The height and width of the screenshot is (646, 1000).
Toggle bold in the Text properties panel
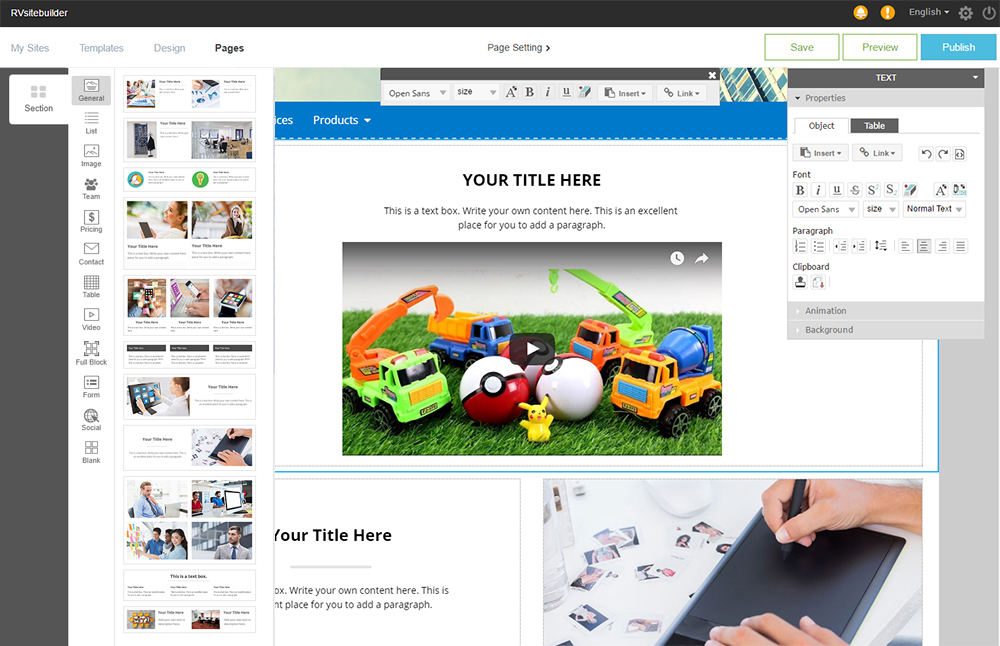coord(800,190)
